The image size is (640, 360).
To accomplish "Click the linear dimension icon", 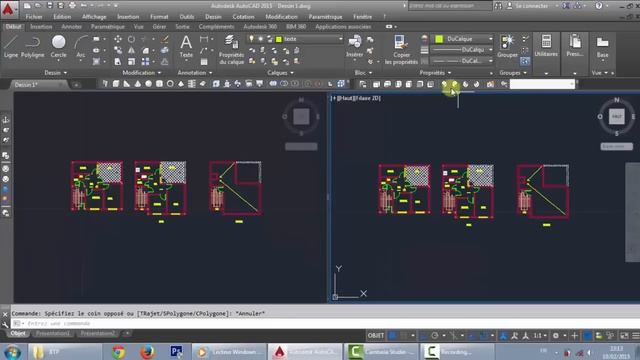I will [x=204, y=39].
